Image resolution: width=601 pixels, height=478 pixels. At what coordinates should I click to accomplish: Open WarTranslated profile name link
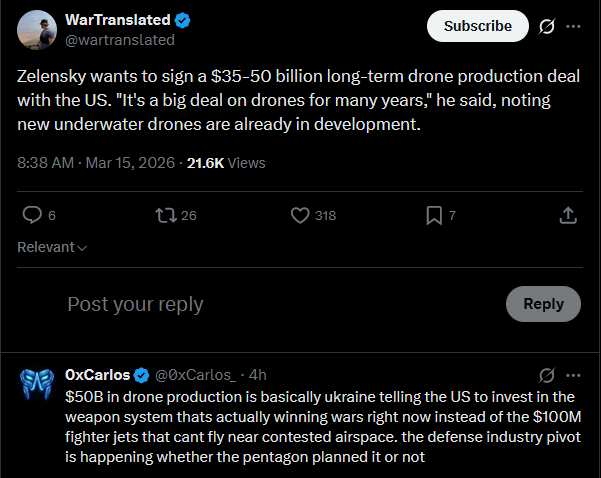click(x=118, y=20)
